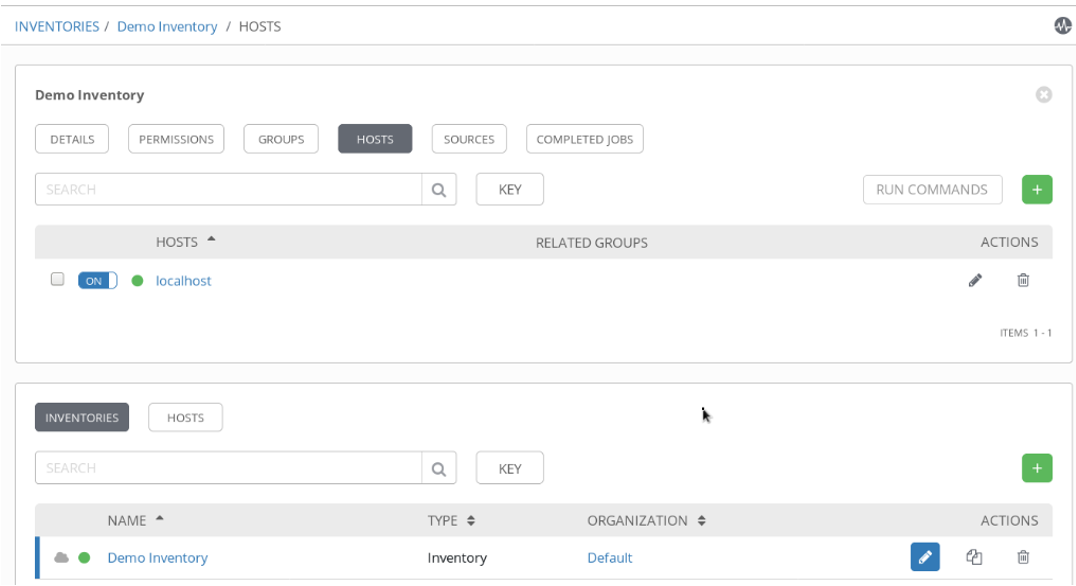This screenshot has height=586, width=1076.
Task: Switch to lower HOSTS tab
Action: (x=185, y=417)
